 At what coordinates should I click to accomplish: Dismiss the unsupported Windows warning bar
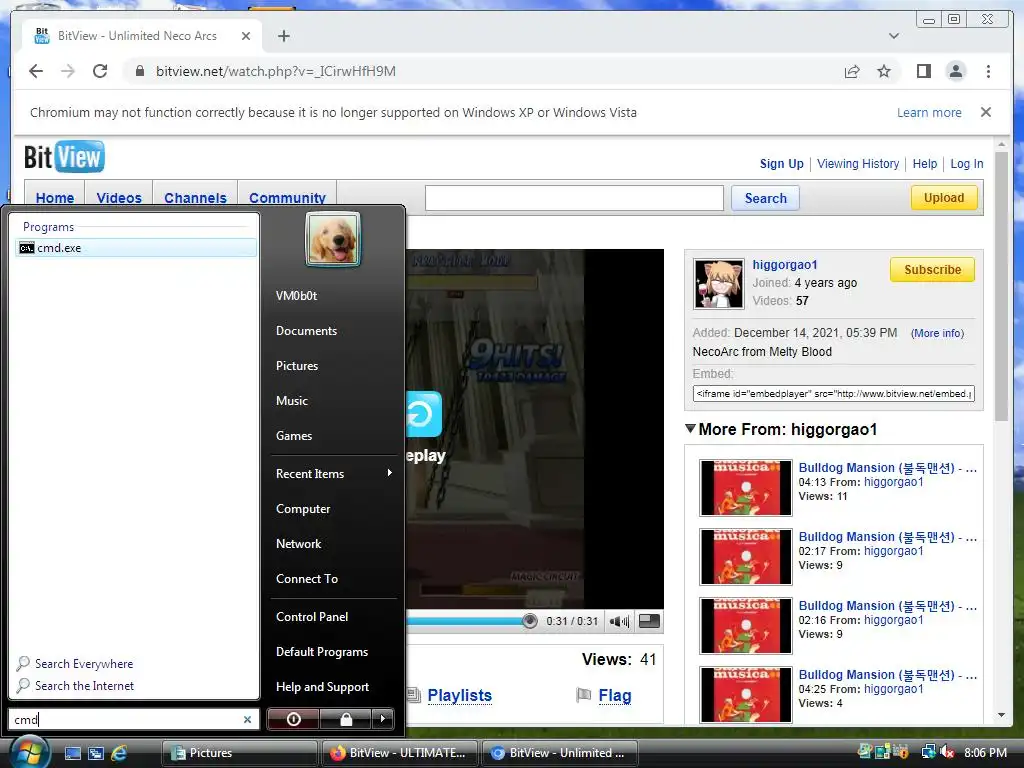coord(985,112)
